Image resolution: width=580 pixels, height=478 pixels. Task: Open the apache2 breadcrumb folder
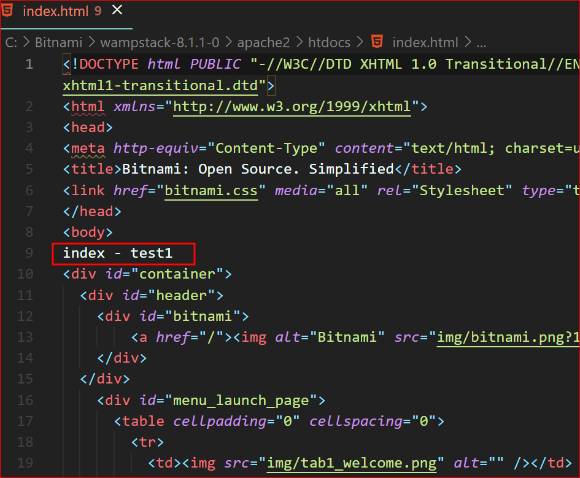click(x=263, y=43)
